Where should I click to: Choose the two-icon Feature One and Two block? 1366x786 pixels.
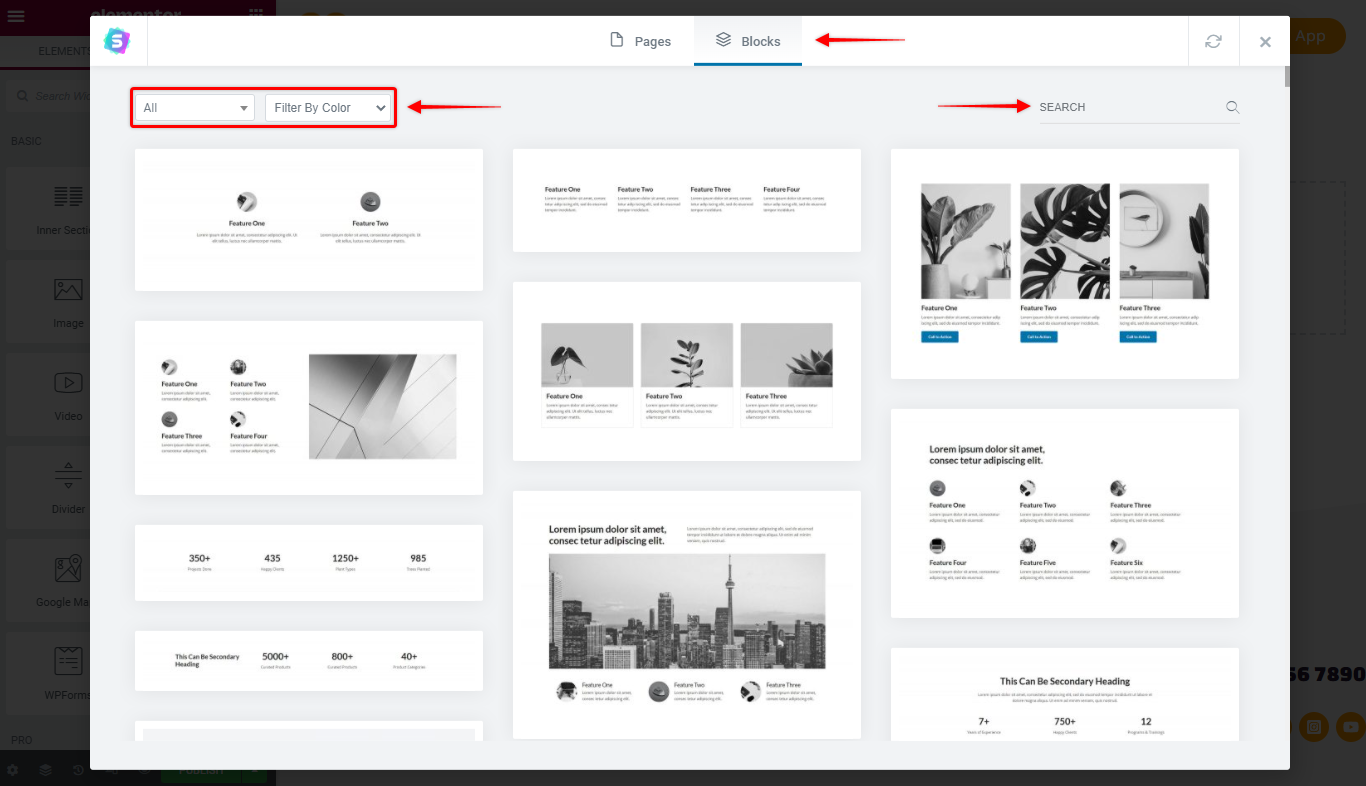[309, 220]
